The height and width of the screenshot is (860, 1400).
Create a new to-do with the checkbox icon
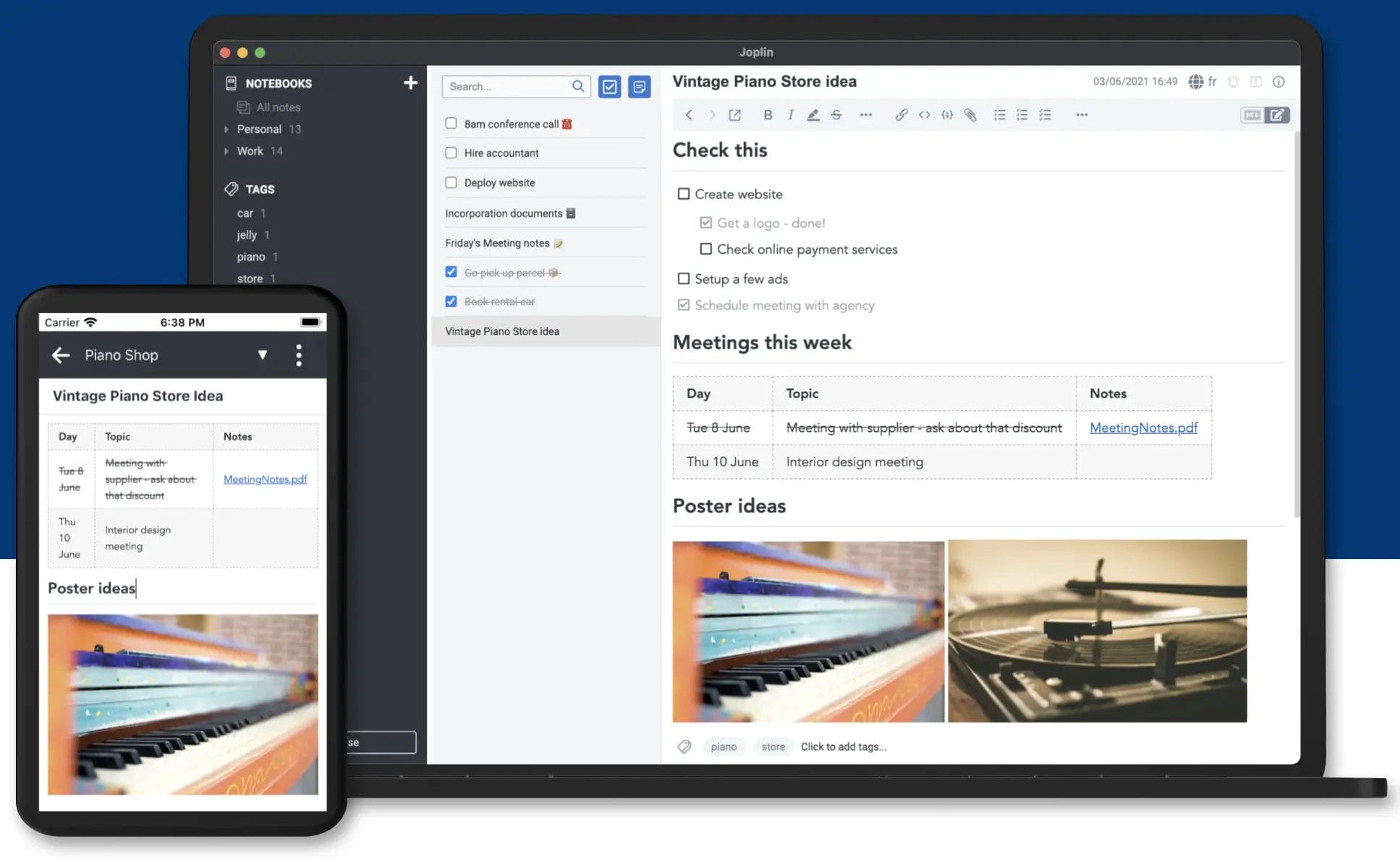pos(610,86)
